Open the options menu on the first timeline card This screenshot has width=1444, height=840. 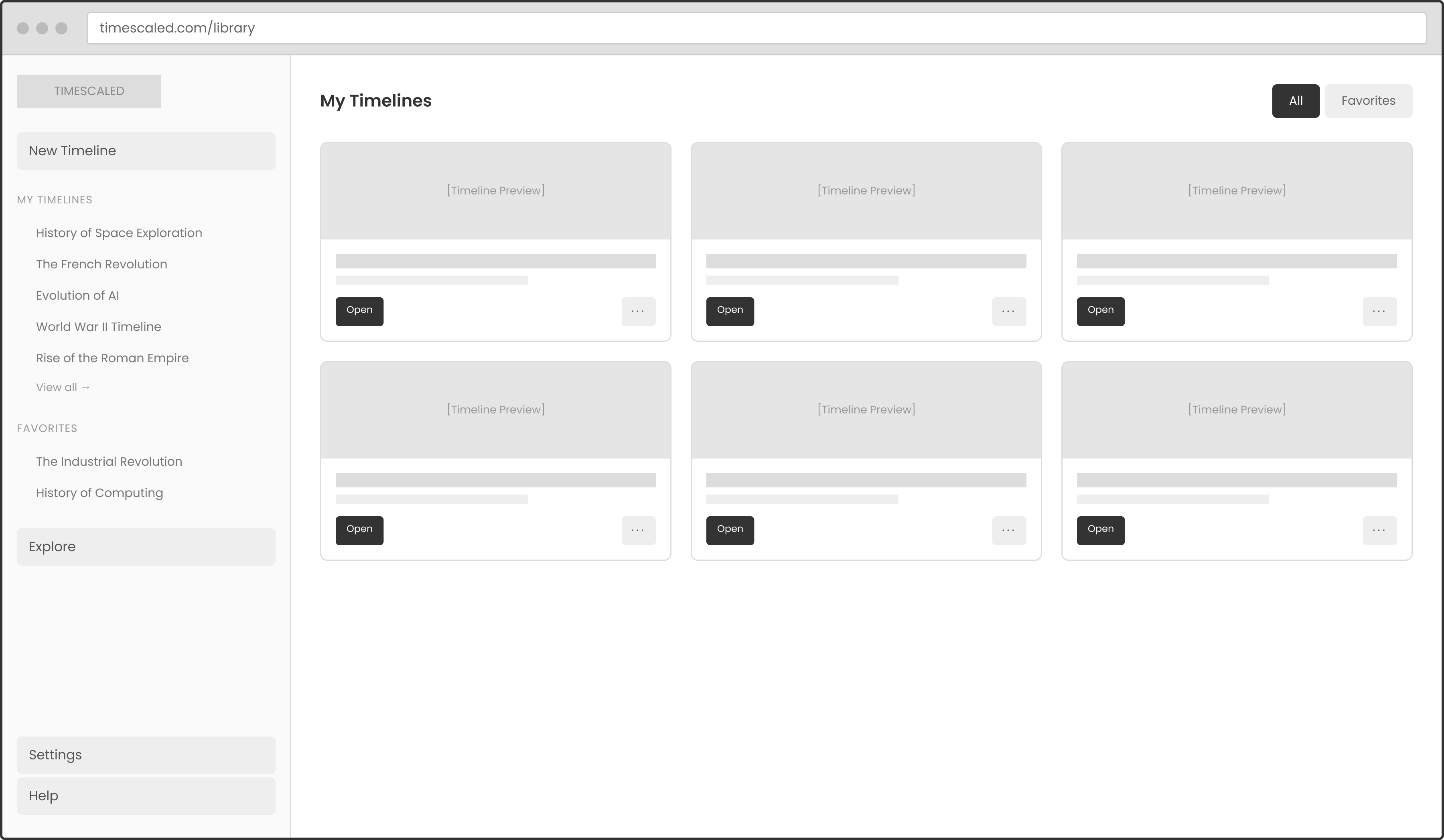click(638, 311)
